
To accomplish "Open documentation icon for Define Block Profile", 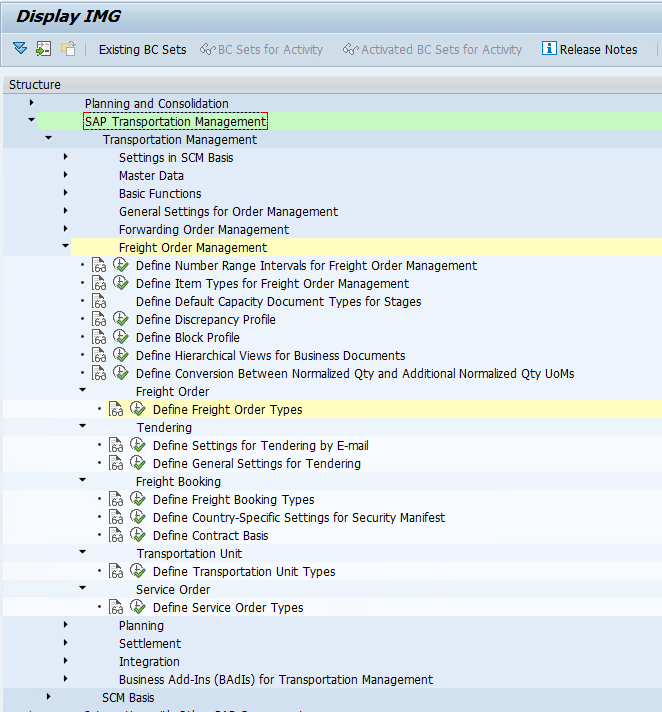I will pos(99,337).
